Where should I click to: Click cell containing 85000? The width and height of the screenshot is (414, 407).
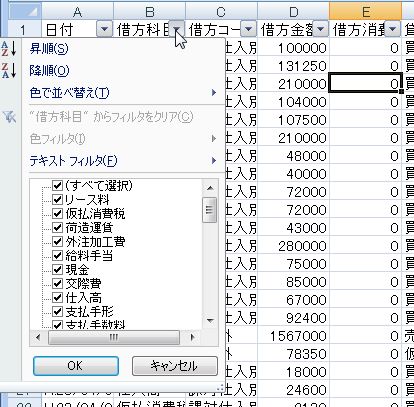tap(293, 282)
